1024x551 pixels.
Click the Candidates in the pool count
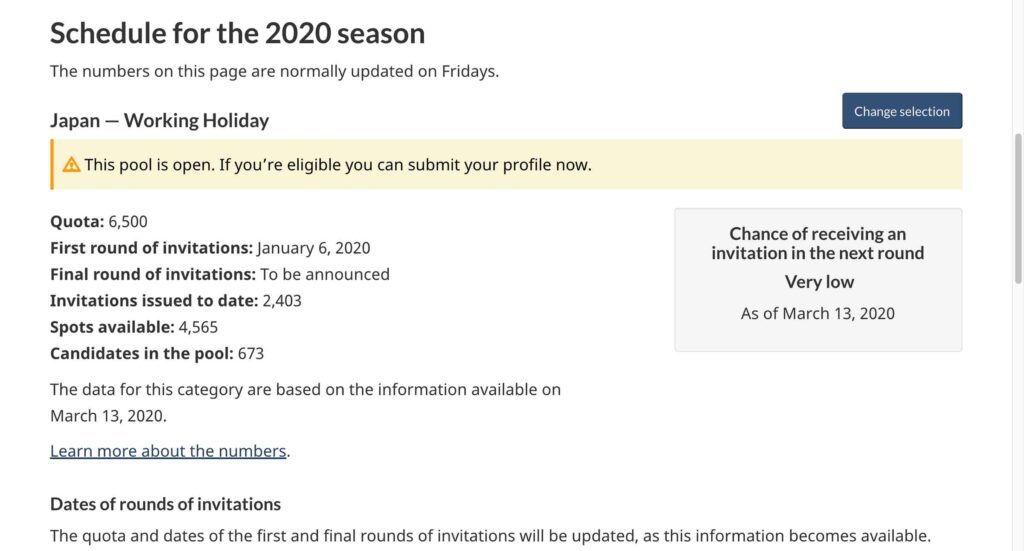pos(251,353)
